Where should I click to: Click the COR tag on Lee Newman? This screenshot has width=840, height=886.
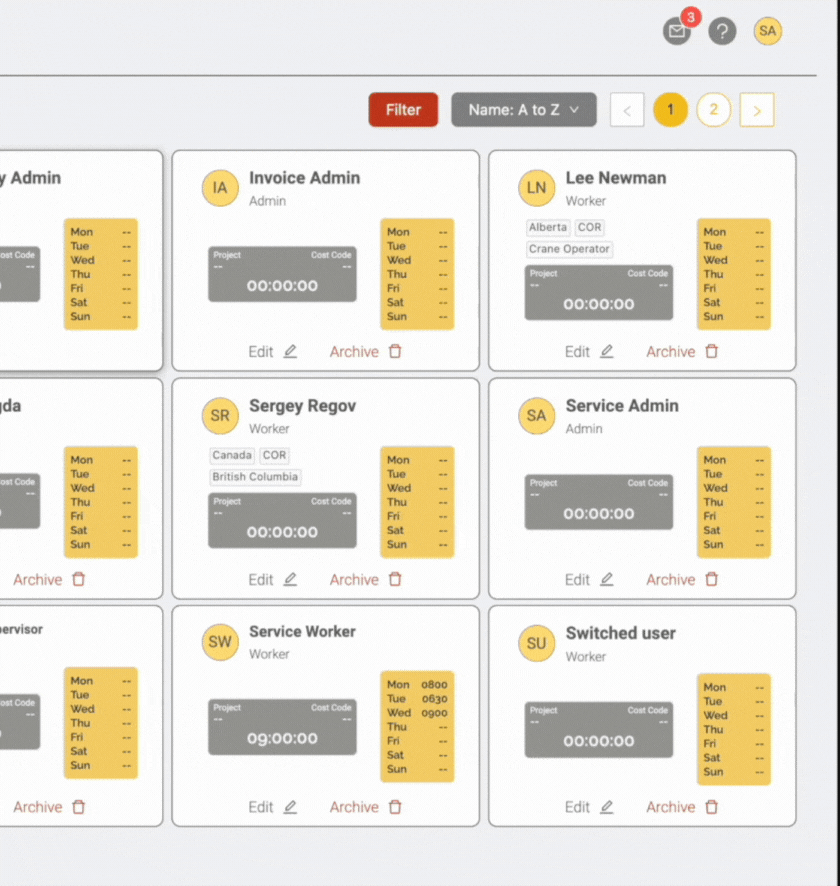pyautogui.click(x=590, y=227)
